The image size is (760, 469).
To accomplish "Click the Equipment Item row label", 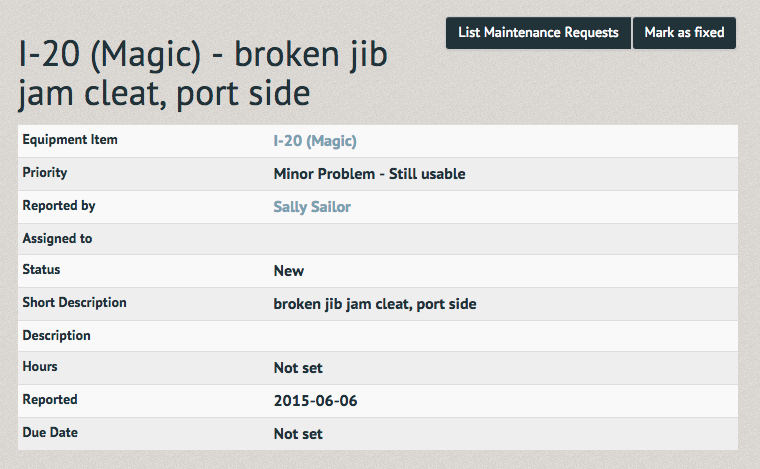I will pos(70,140).
